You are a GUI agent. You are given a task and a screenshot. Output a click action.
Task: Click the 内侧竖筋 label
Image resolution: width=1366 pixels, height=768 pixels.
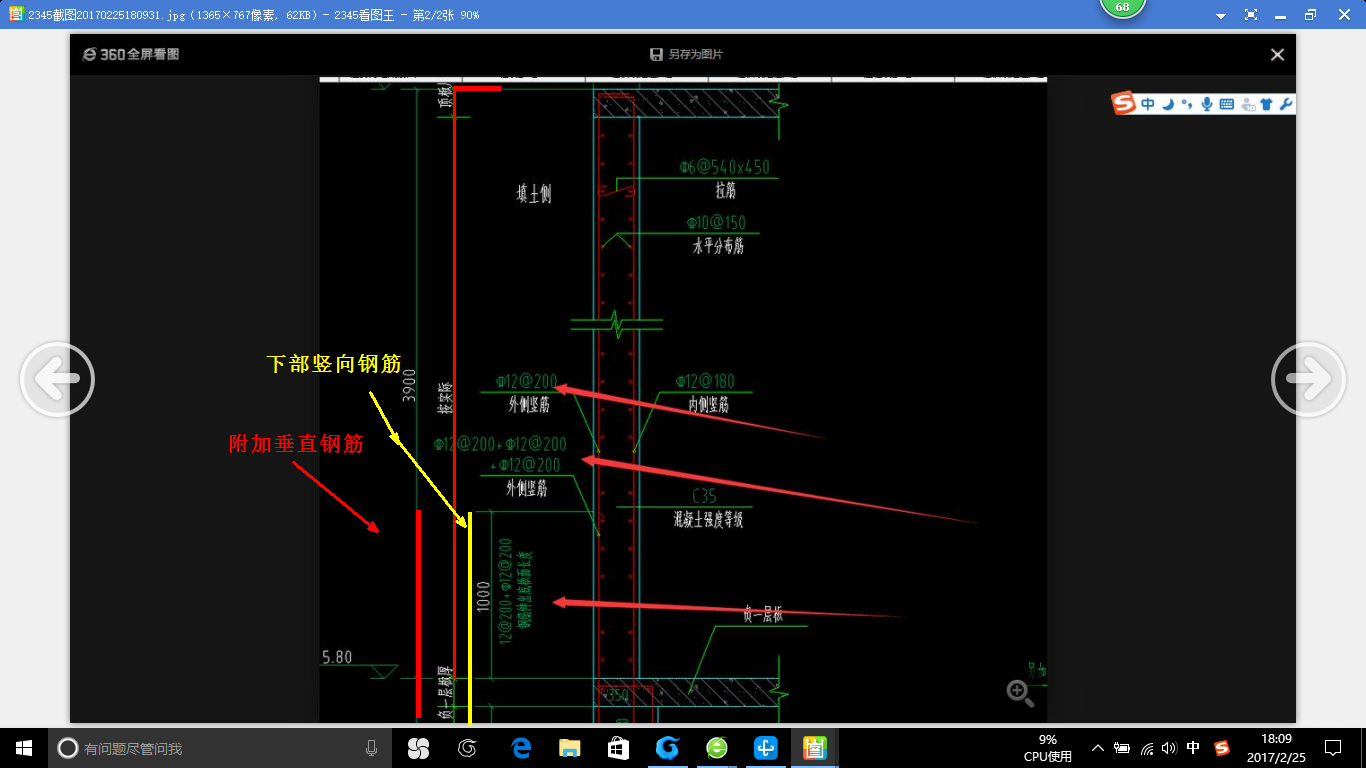click(x=709, y=405)
